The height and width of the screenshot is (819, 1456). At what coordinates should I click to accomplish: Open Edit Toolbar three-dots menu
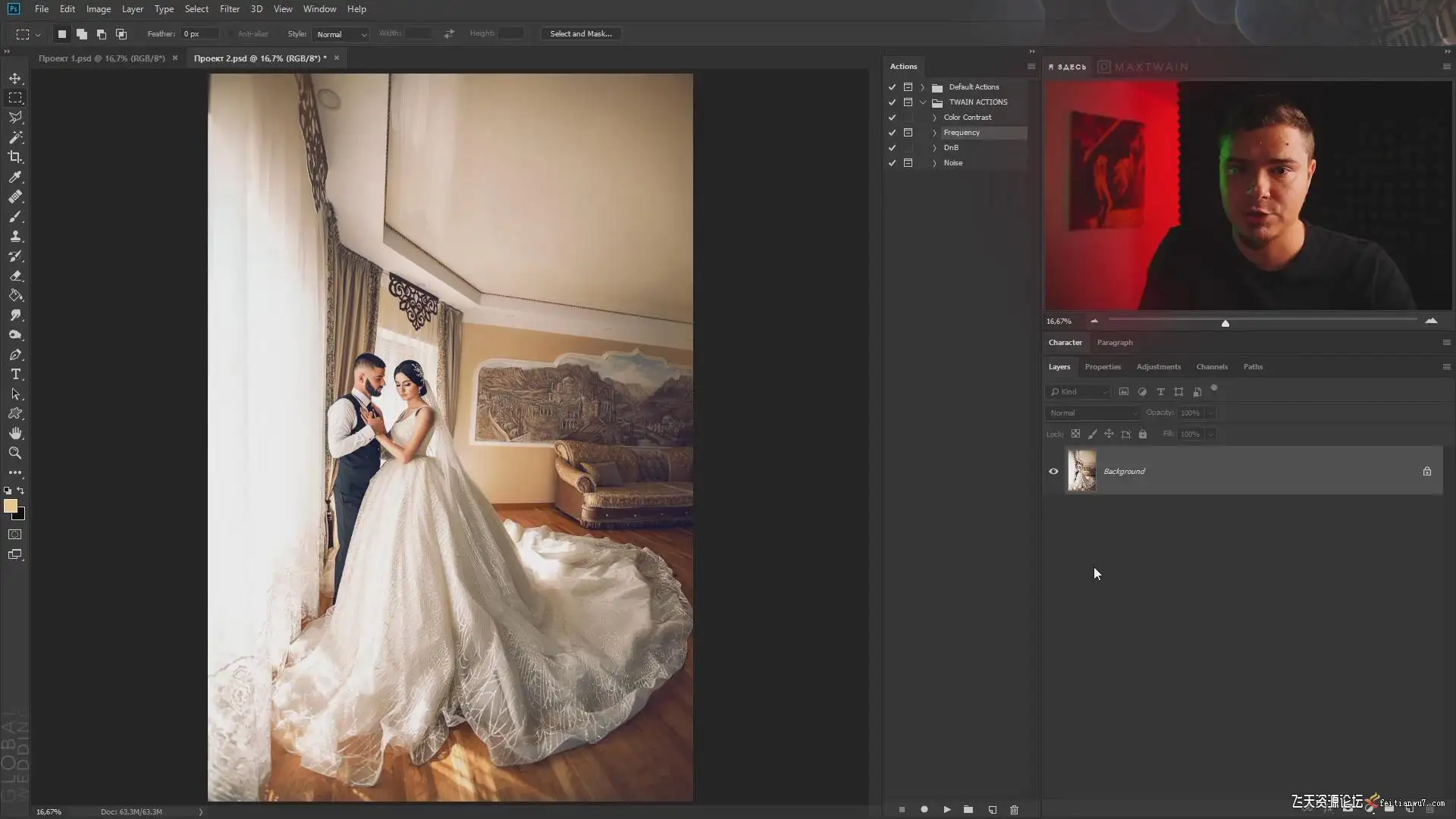coord(15,472)
